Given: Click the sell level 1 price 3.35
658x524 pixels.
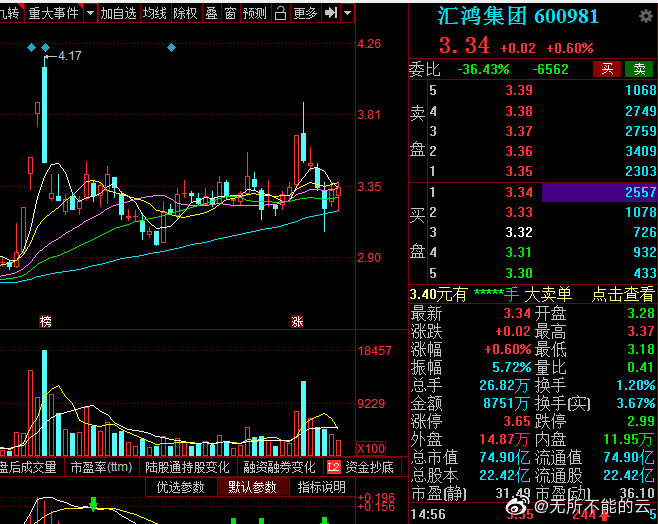Looking at the screenshot, I should point(519,171).
